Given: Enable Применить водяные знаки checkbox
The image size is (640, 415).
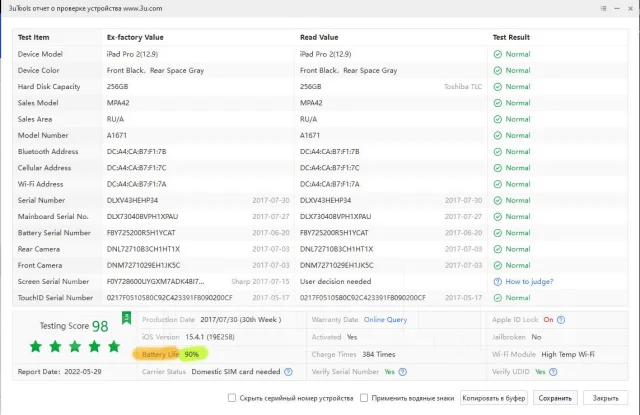Looking at the screenshot, I should click(x=364, y=397).
